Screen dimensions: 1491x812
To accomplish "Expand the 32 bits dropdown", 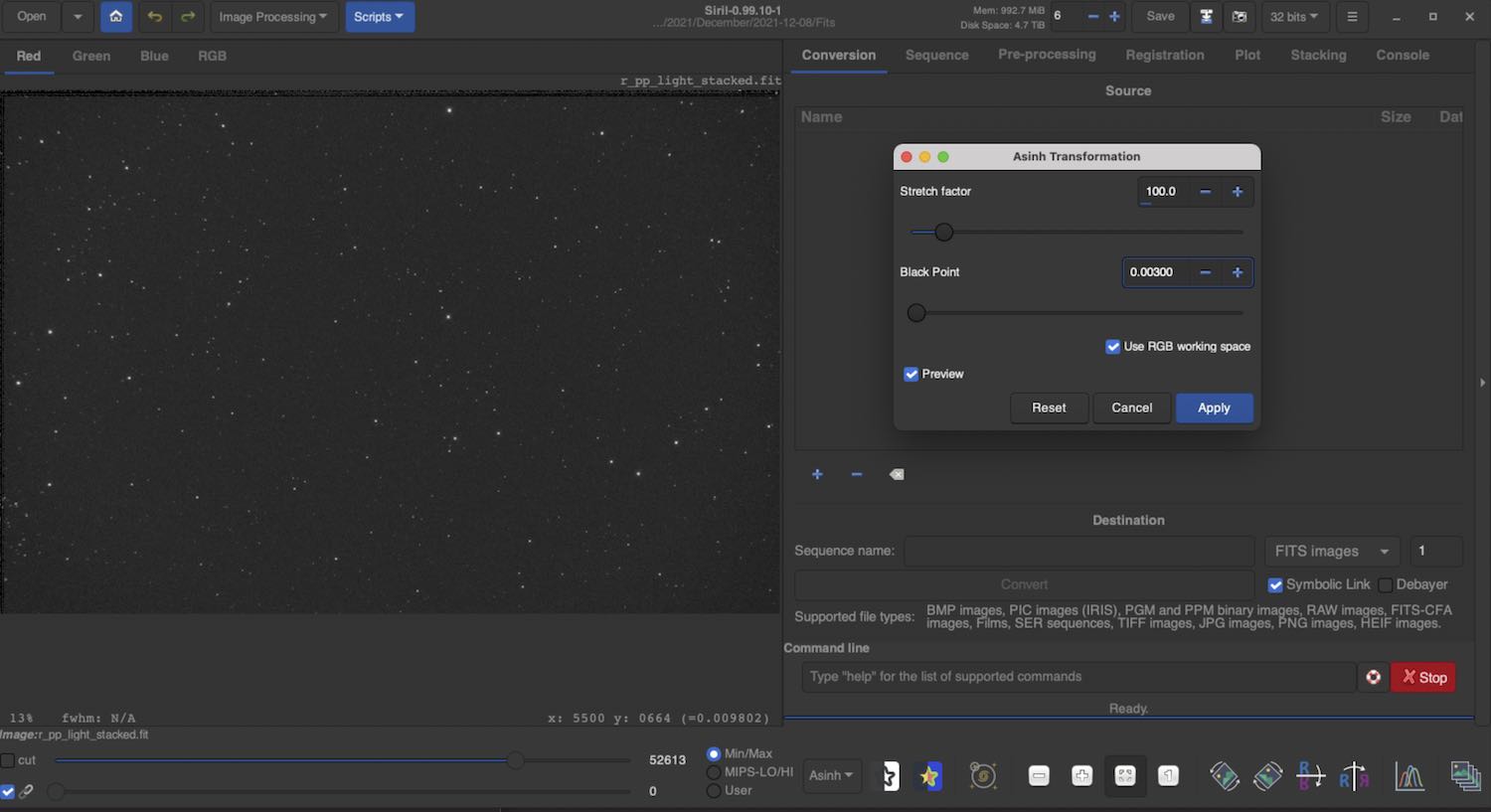I will (x=1294, y=17).
